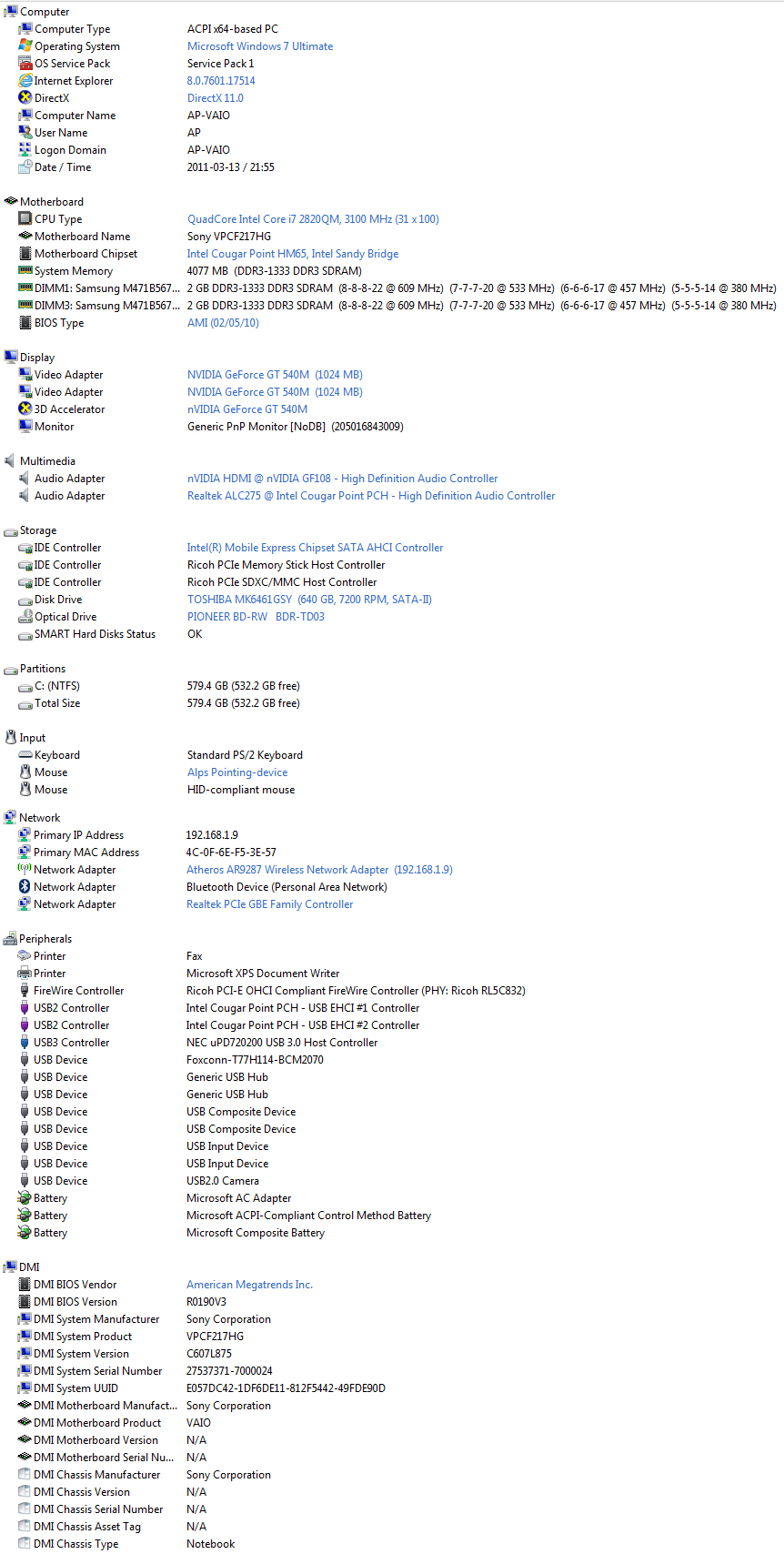This screenshot has width=784, height=1554.
Task: Open the PIONEER BD-RW BDR-TD03 link
Action: [x=256, y=617]
